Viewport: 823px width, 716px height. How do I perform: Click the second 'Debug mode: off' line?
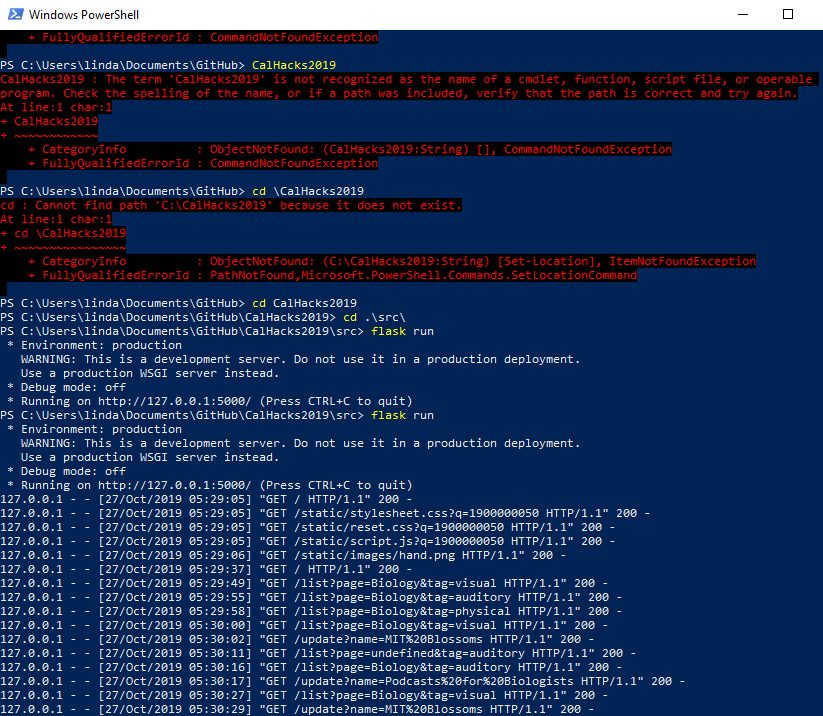click(x=67, y=471)
